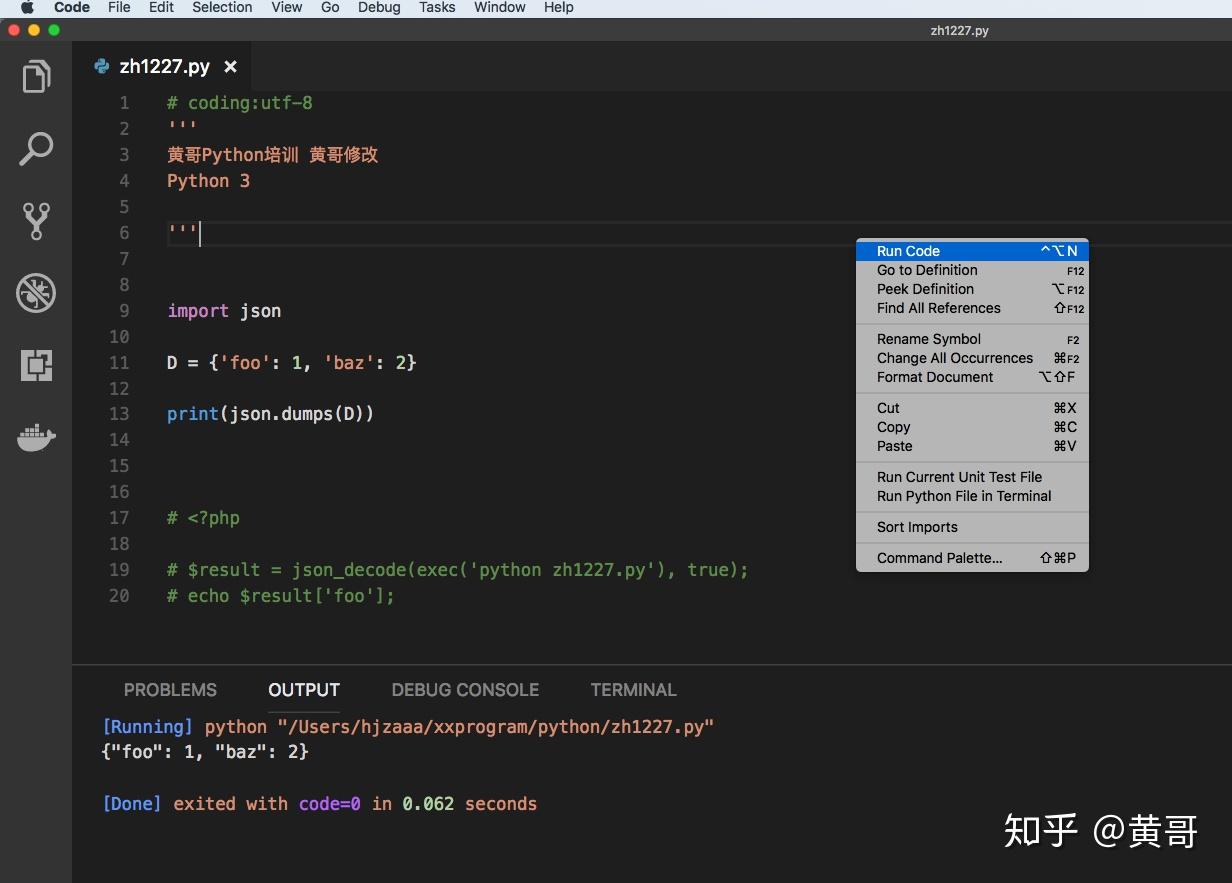Switch to the PROBLEMS tab

pos(170,690)
